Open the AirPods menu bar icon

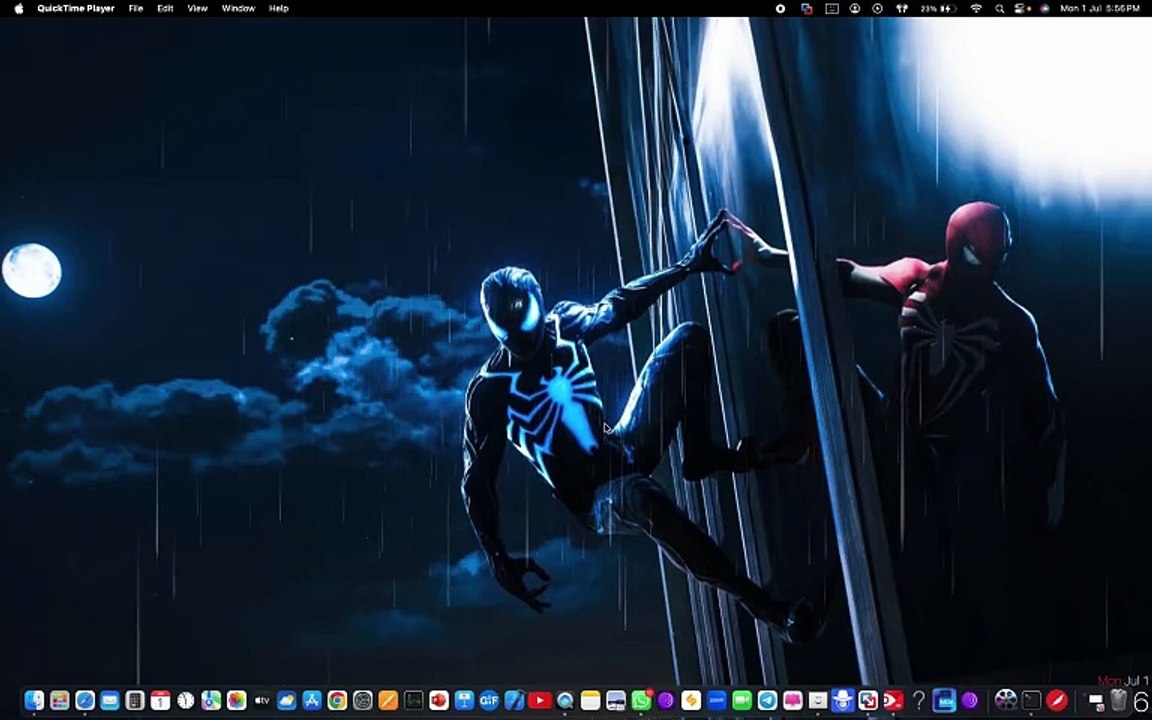901,9
